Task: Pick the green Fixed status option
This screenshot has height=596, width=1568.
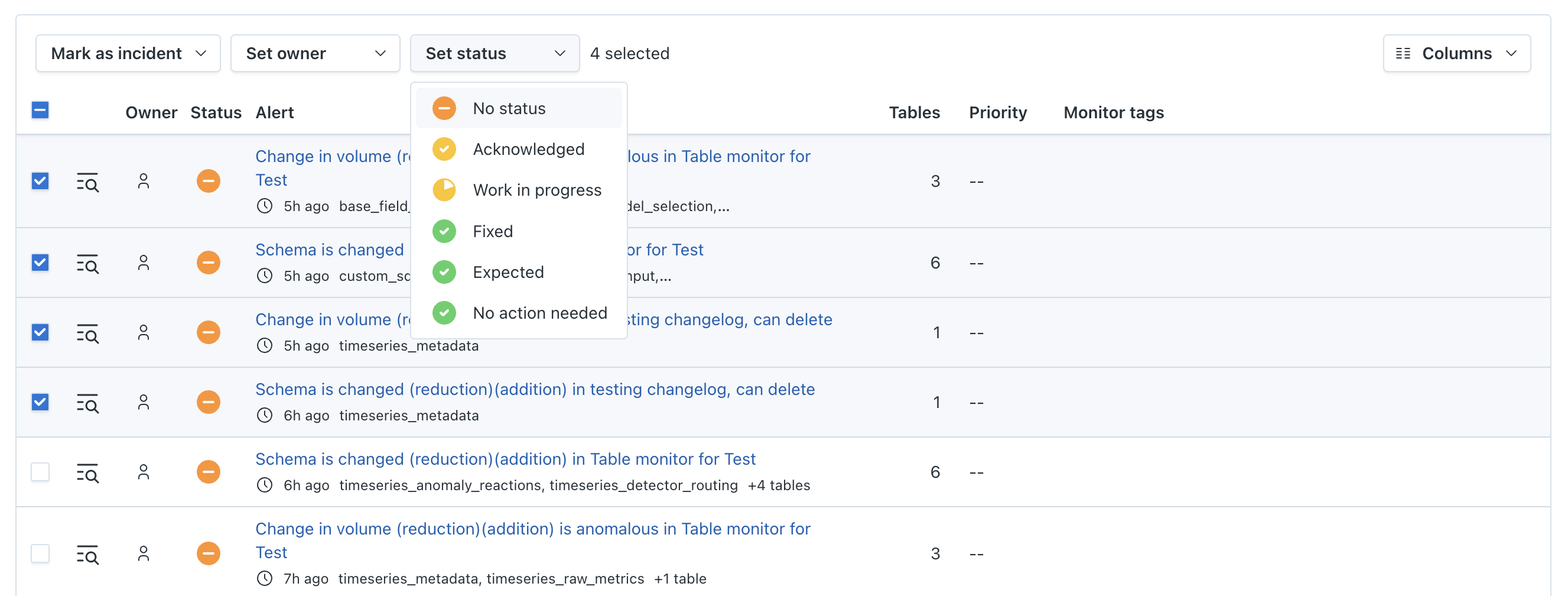Action: click(x=492, y=232)
